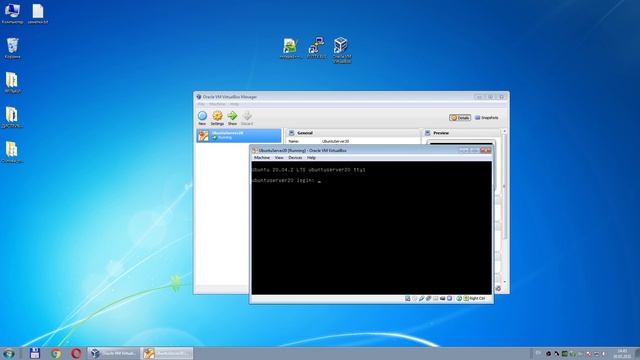Viewport: 640px width, 360px height.
Task: Select the UbuntuServer20 VM in the Manager list
Action: click(x=239, y=136)
